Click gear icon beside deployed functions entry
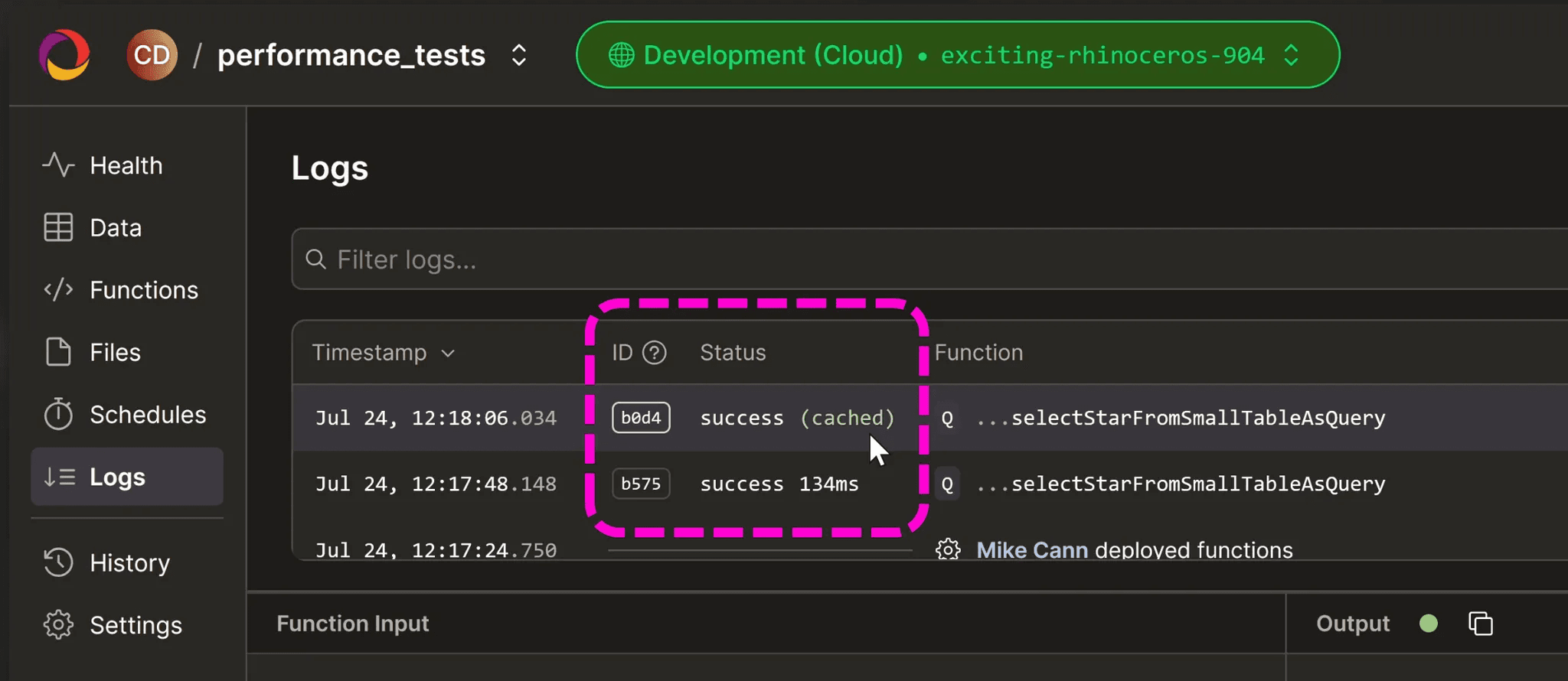Screen dimensions: 1568x681 coord(948,549)
